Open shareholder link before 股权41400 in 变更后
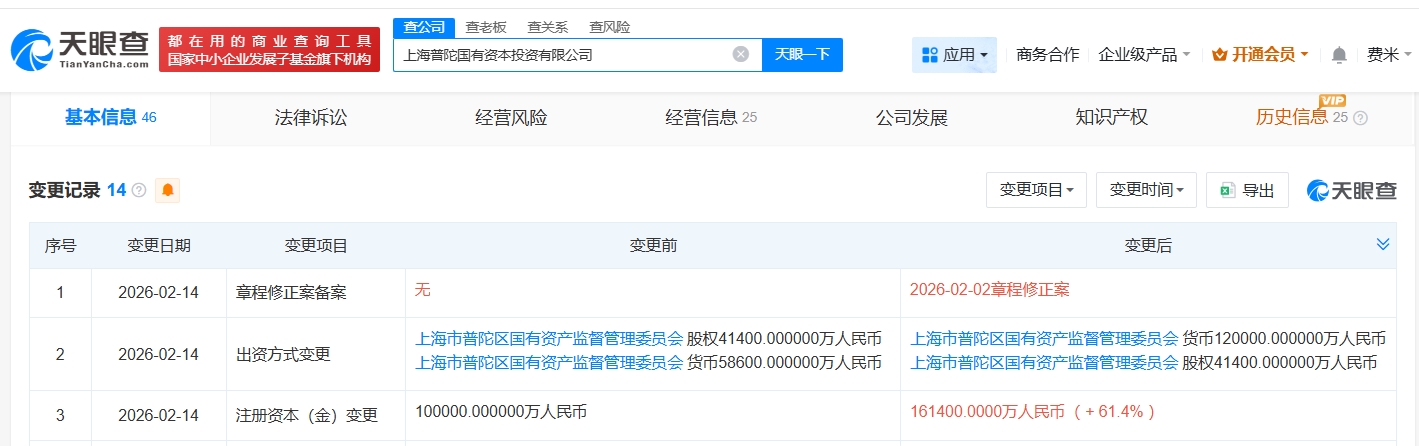 (1044, 362)
